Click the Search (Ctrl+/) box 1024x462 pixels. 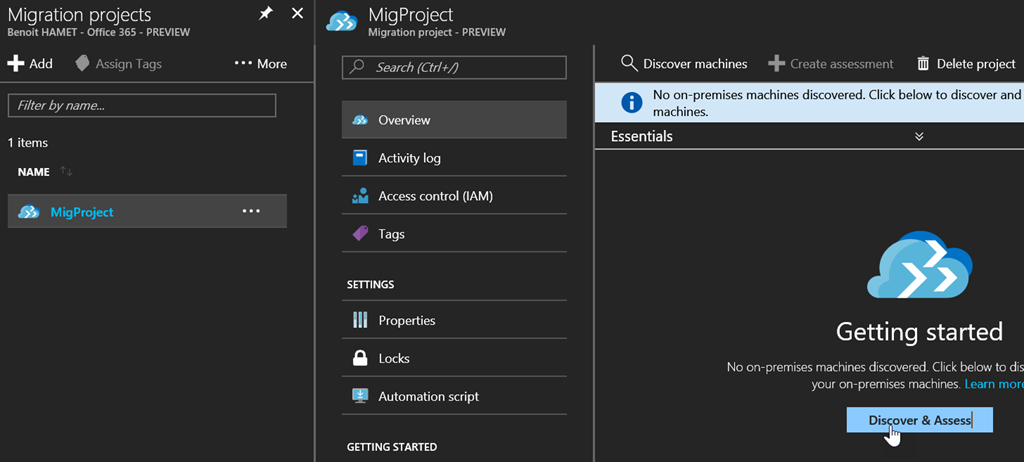pos(454,67)
